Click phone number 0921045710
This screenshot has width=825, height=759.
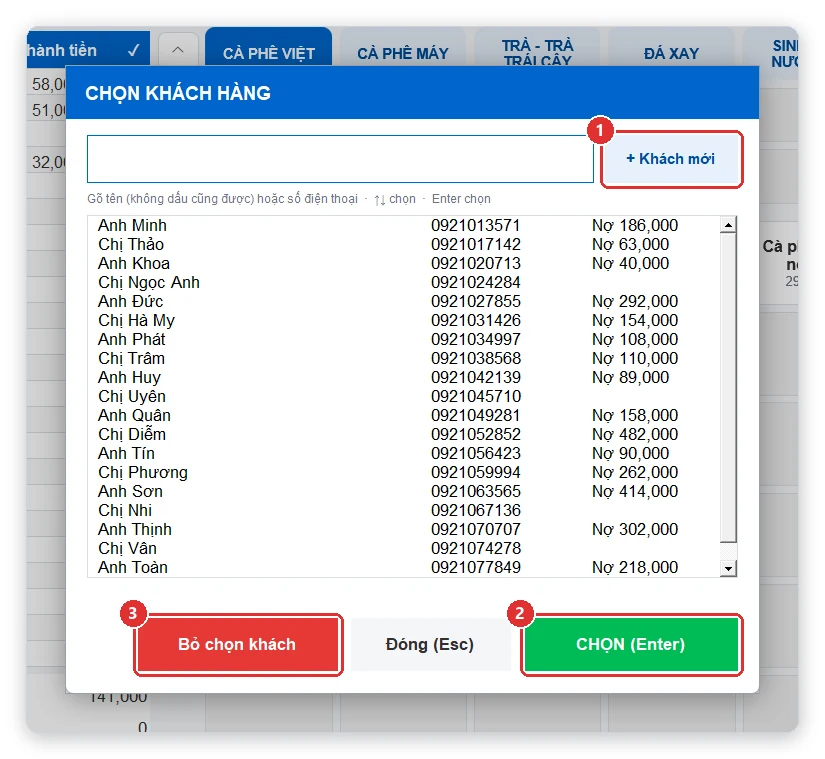[x=476, y=396]
